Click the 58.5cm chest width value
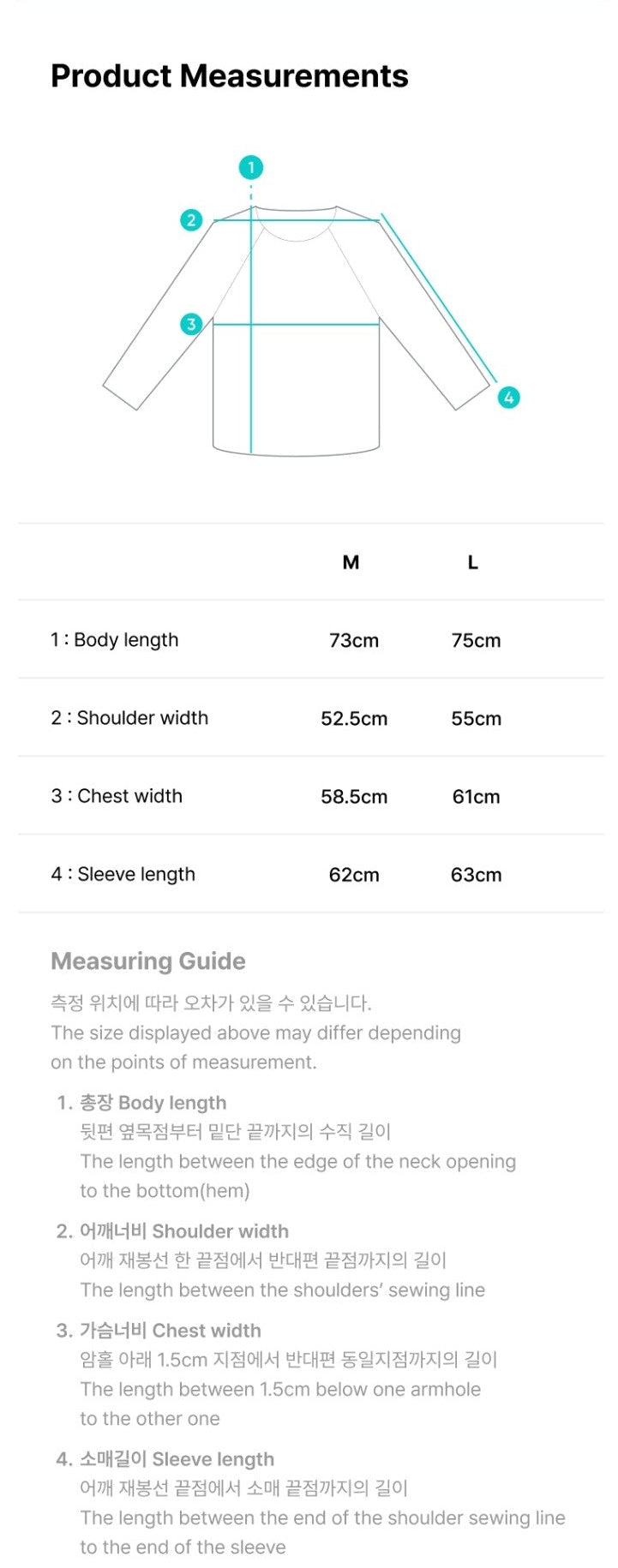This screenshot has width=618, height=1568. tap(354, 797)
